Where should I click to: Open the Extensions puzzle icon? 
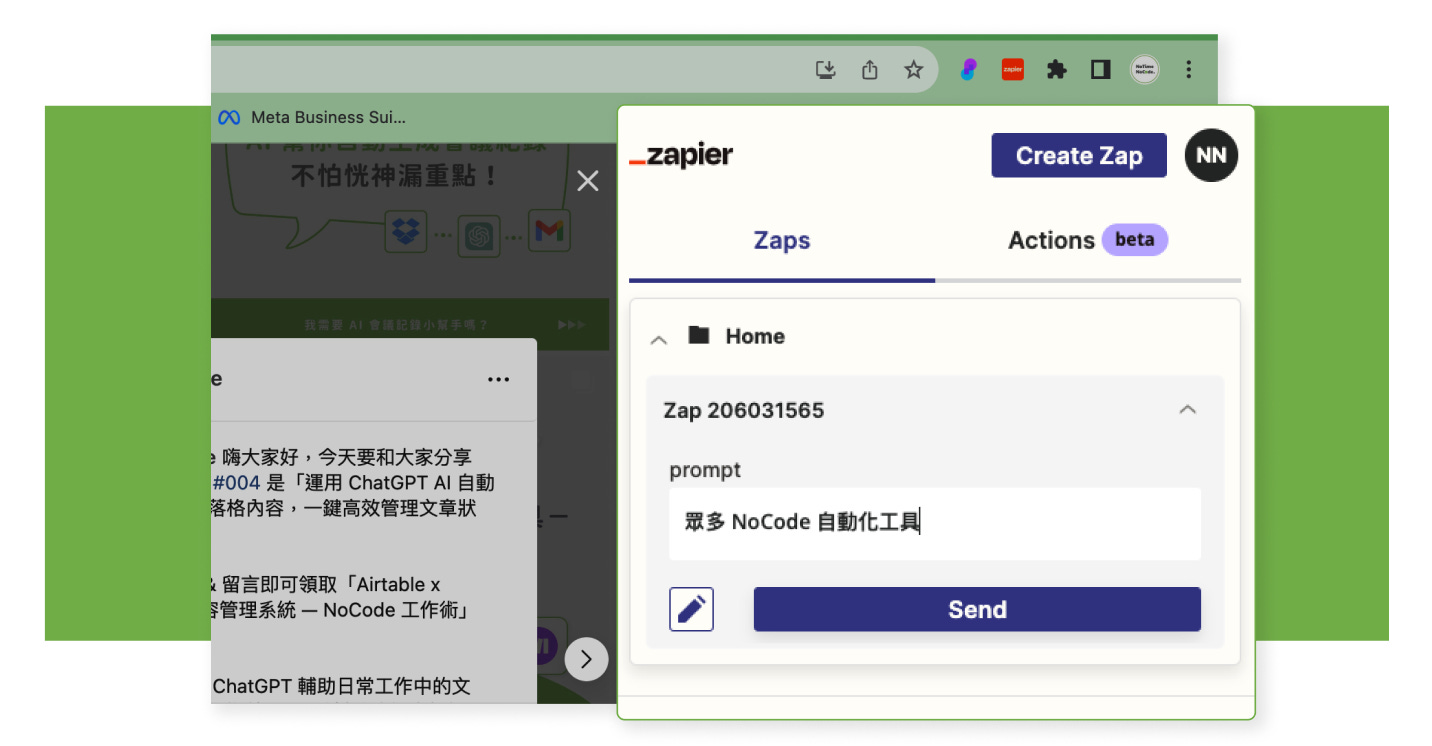[x=1057, y=69]
